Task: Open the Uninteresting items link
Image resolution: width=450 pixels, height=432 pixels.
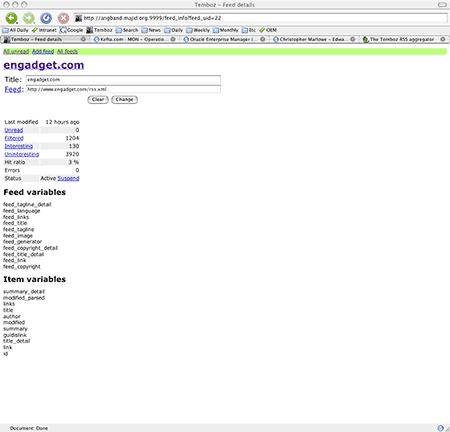Action: tap(22, 154)
